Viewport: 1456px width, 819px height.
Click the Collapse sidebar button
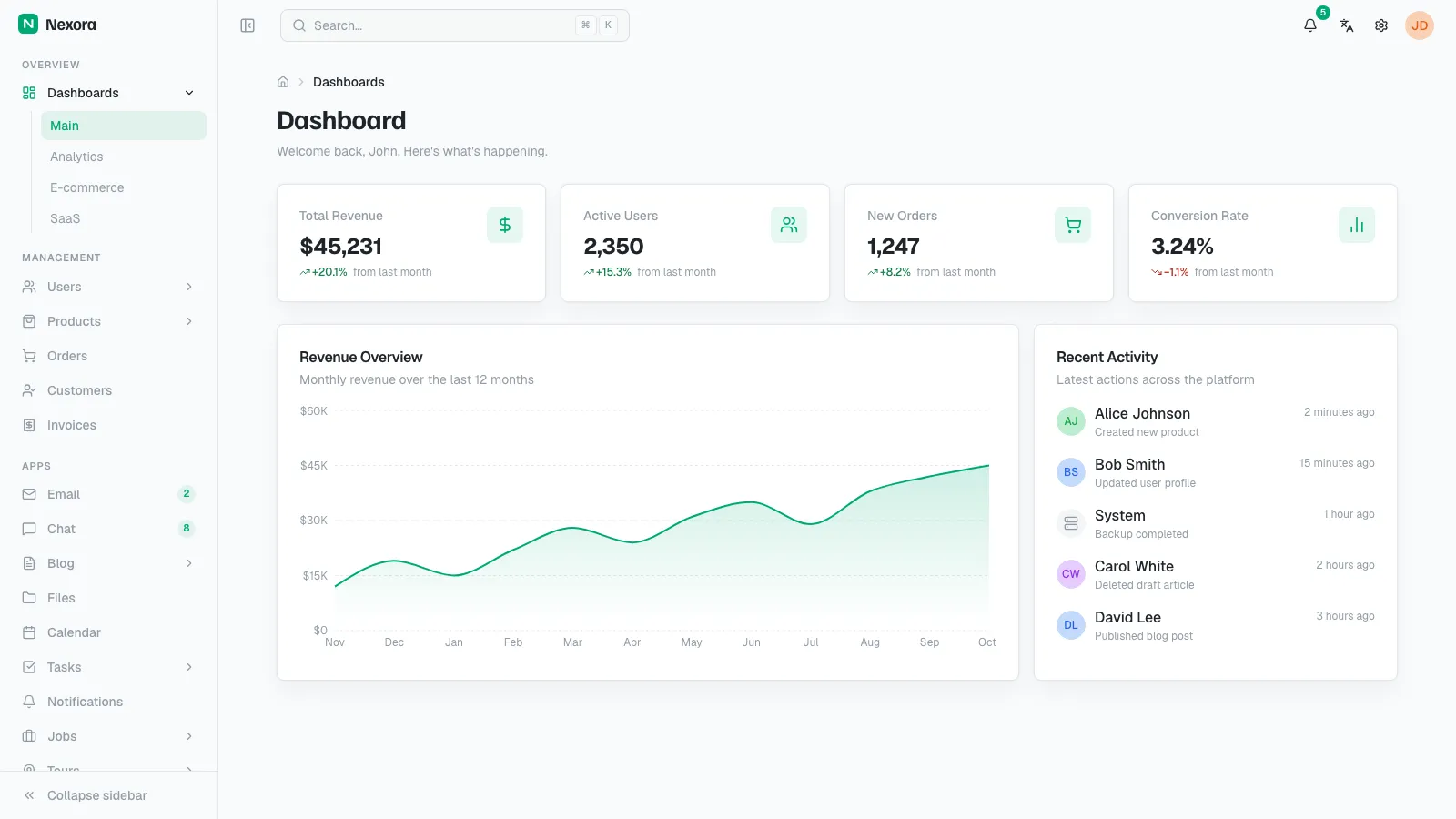109,795
